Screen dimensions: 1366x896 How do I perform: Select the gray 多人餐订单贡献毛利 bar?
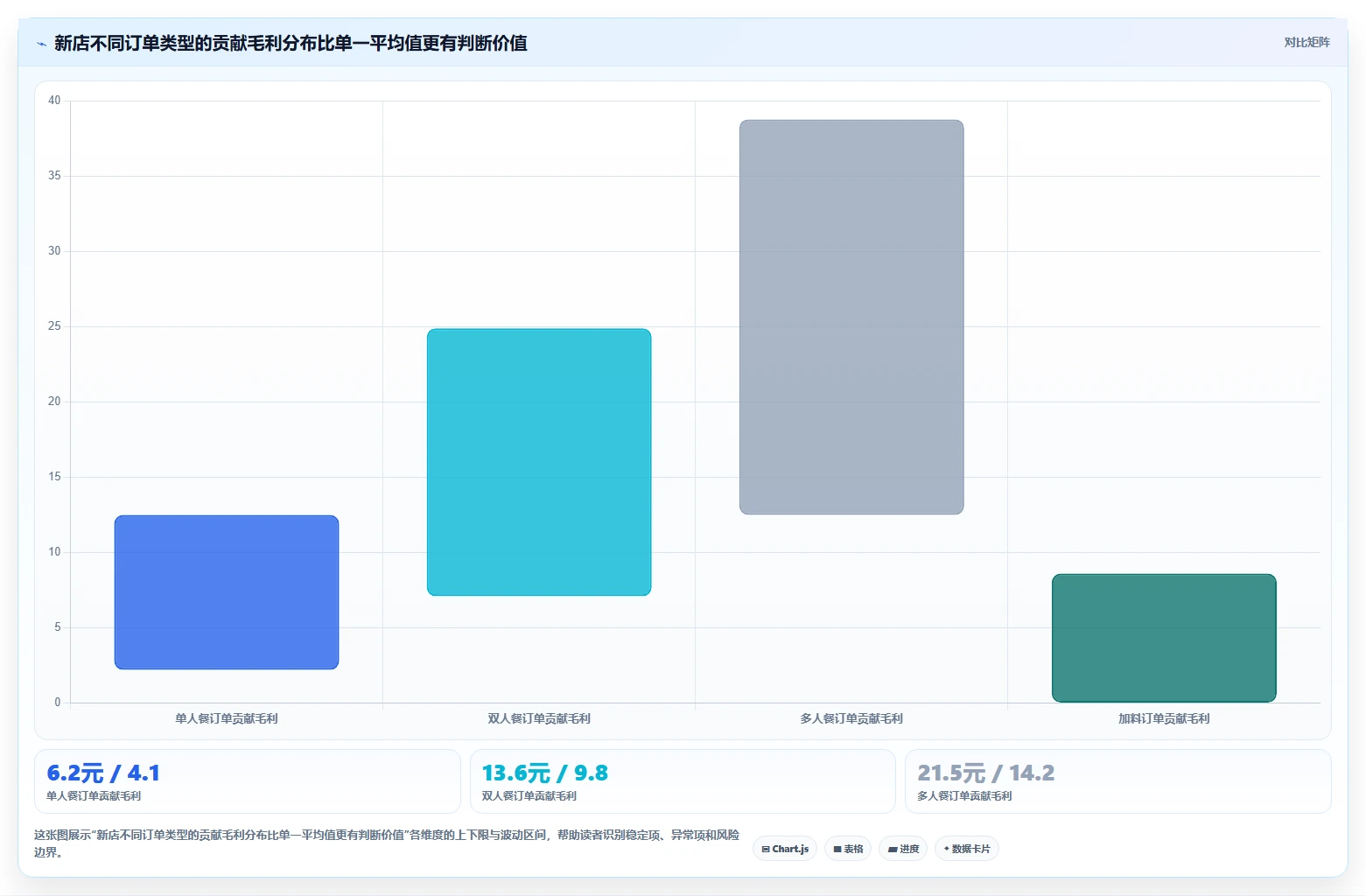(851, 317)
